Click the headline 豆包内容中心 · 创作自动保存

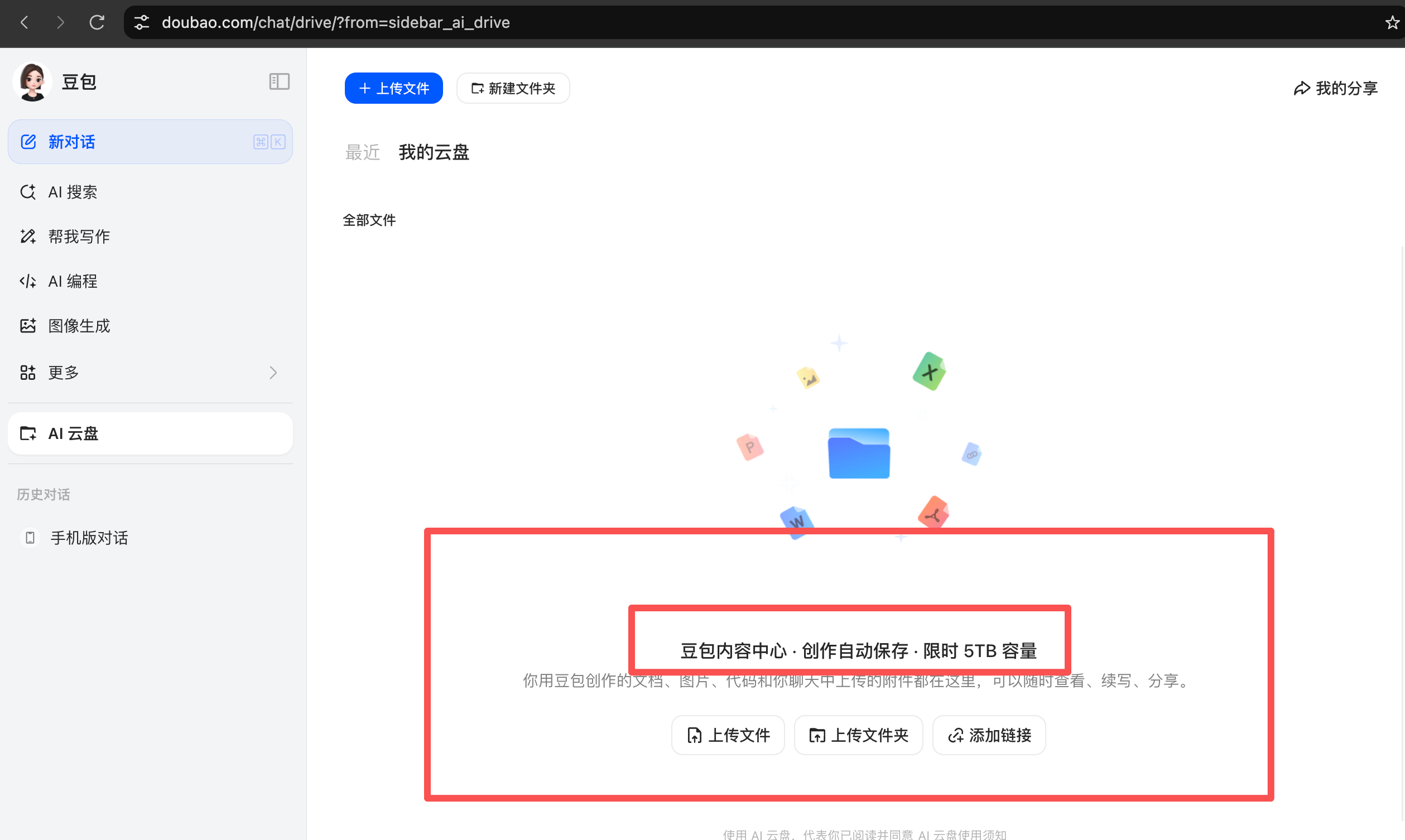click(x=794, y=651)
